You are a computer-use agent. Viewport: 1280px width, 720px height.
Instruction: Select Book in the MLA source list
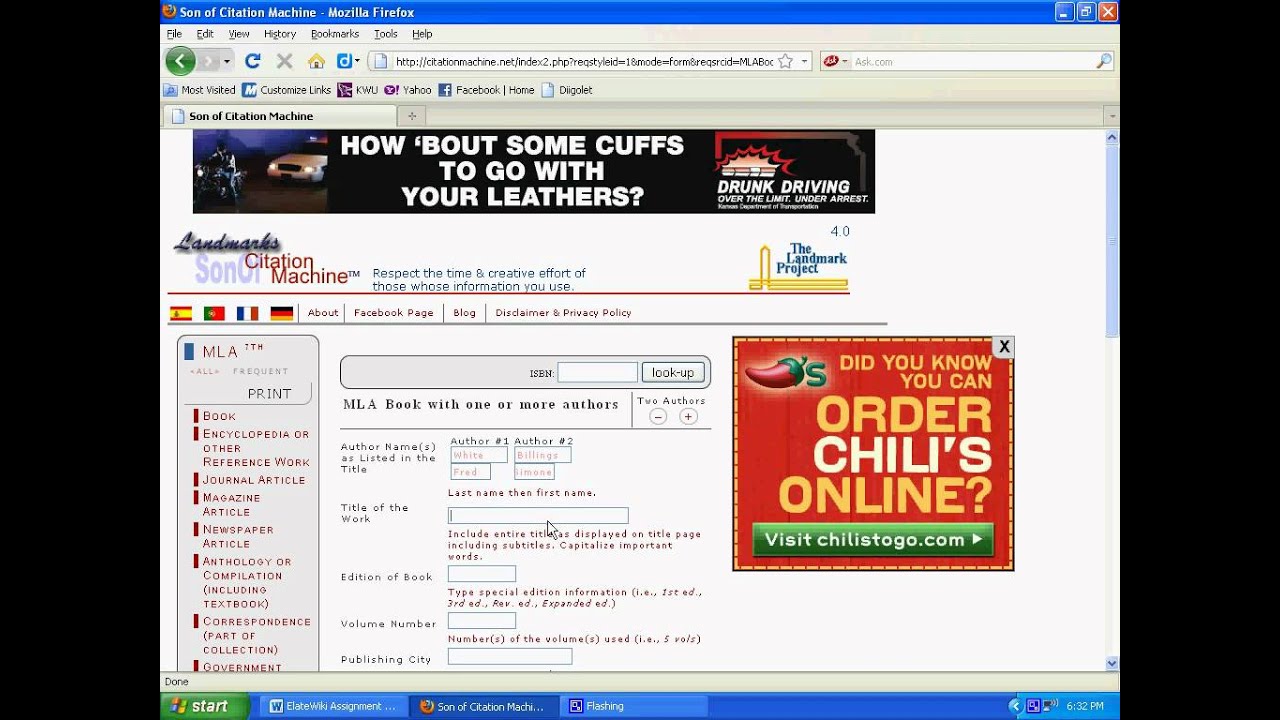pyautogui.click(x=219, y=416)
